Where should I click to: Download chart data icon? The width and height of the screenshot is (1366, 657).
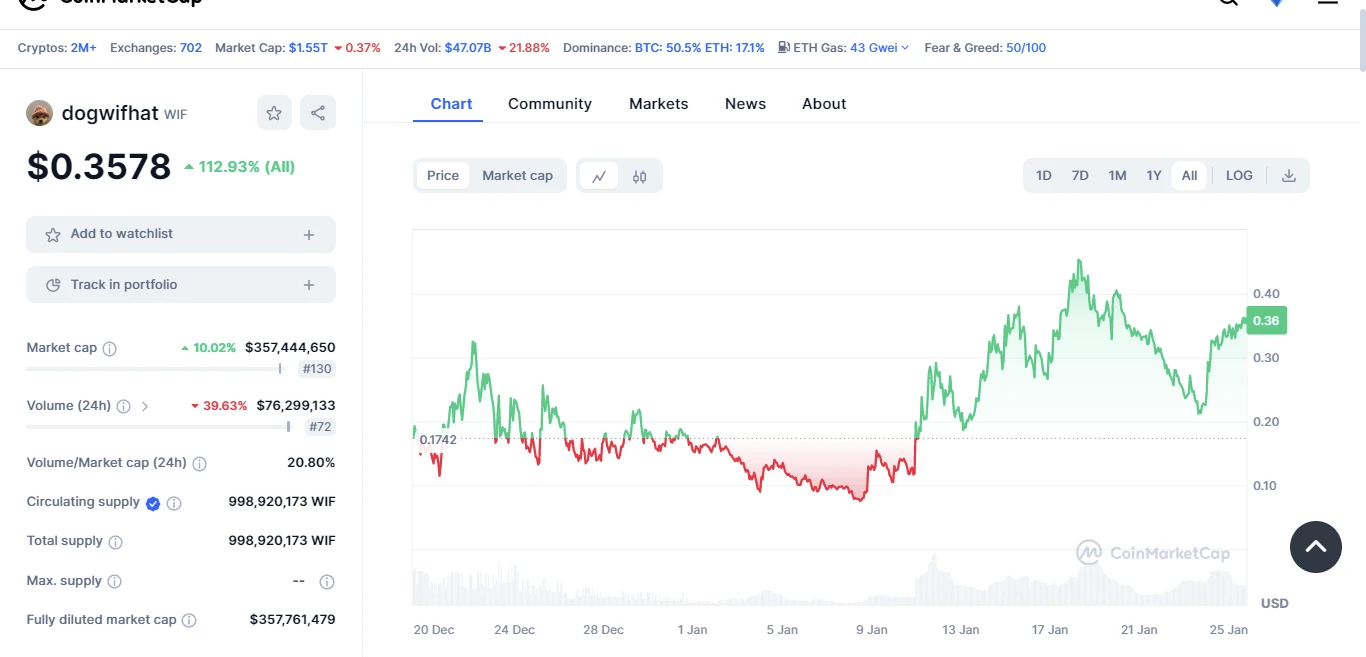tap(1289, 176)
